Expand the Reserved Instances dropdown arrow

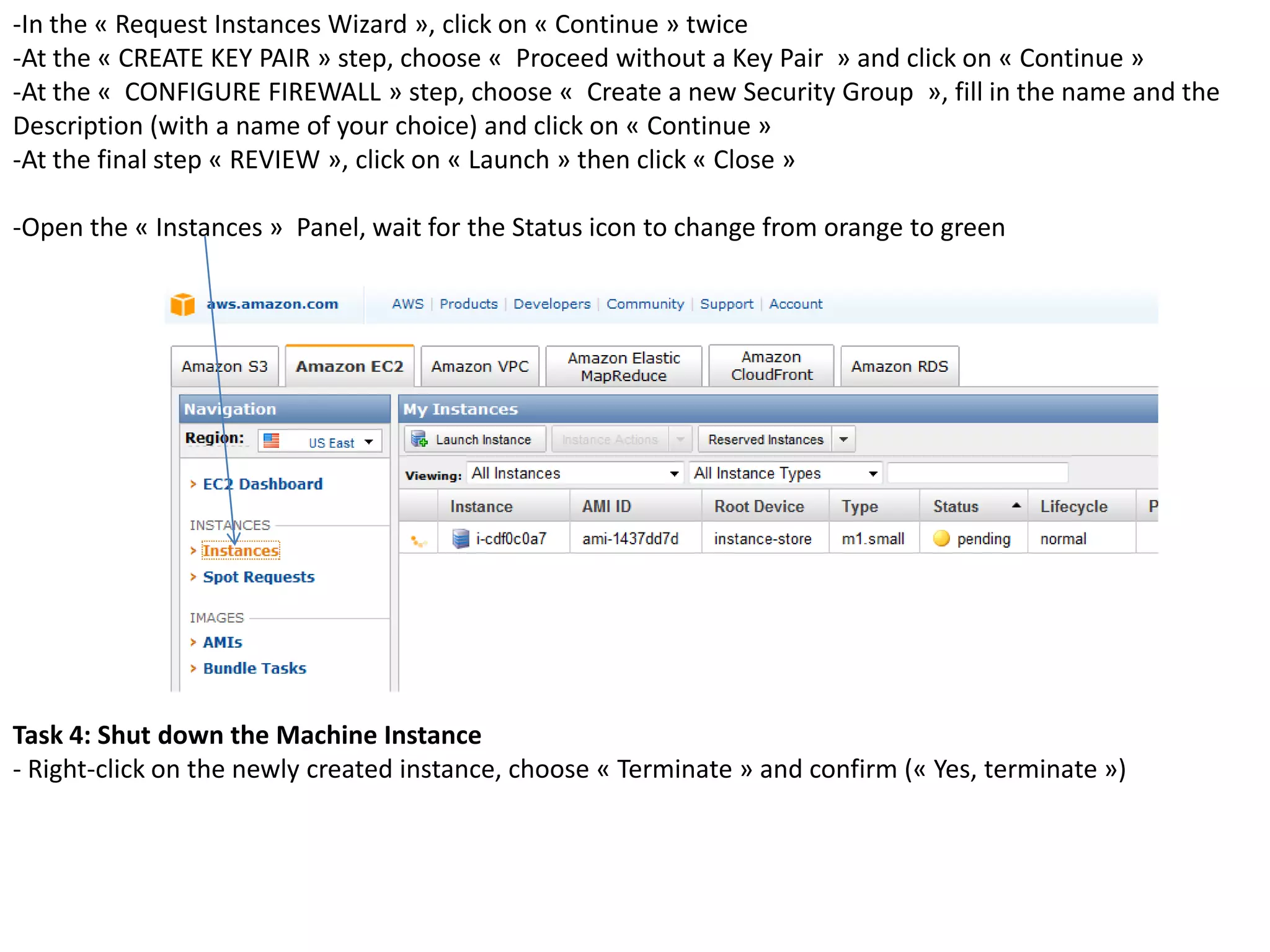pyautogui.click(x=843, y=439)
